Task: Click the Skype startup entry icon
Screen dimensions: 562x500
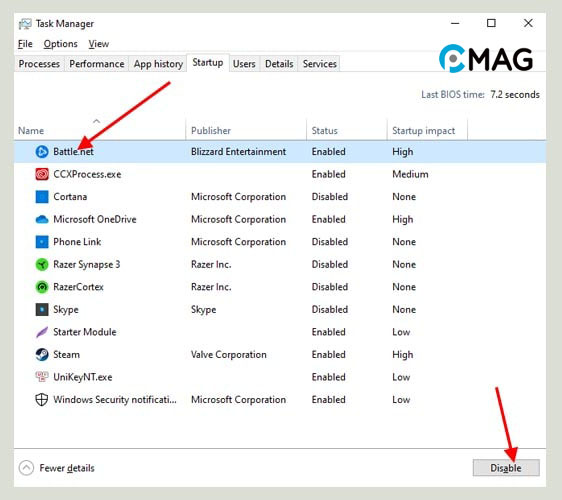Action: coord(42,310)
